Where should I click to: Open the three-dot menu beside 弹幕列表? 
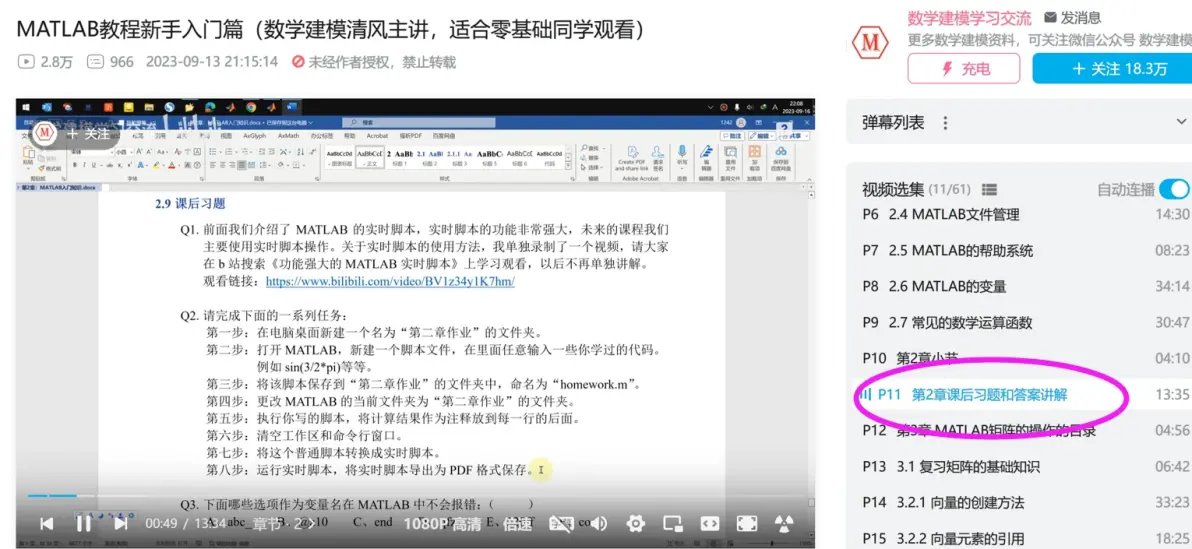[945, 122]
